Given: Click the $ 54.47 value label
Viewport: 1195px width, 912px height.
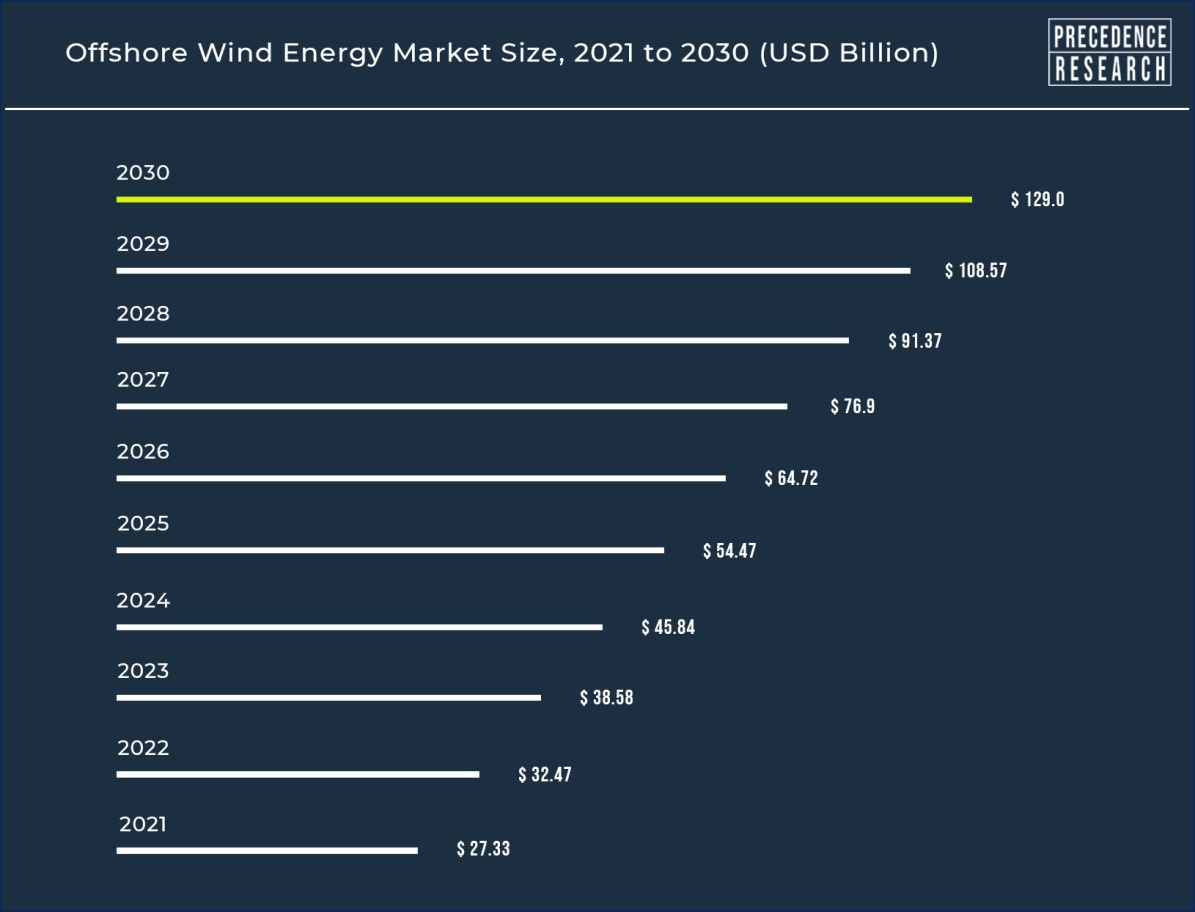Looking at the screenshot, I should [x=729, y=551].
